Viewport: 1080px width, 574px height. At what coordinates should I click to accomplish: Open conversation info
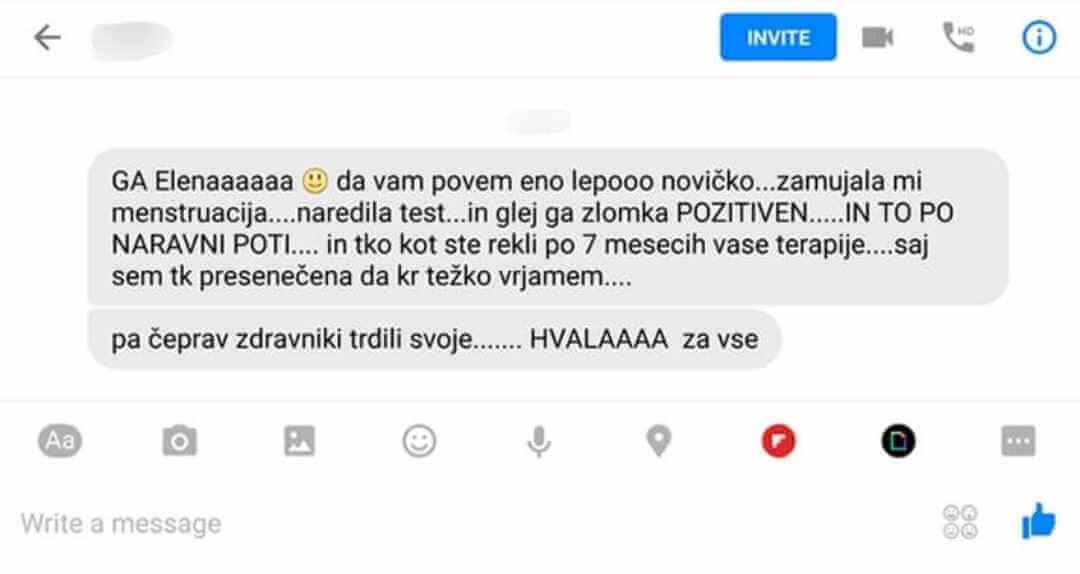click(1039, 37)
